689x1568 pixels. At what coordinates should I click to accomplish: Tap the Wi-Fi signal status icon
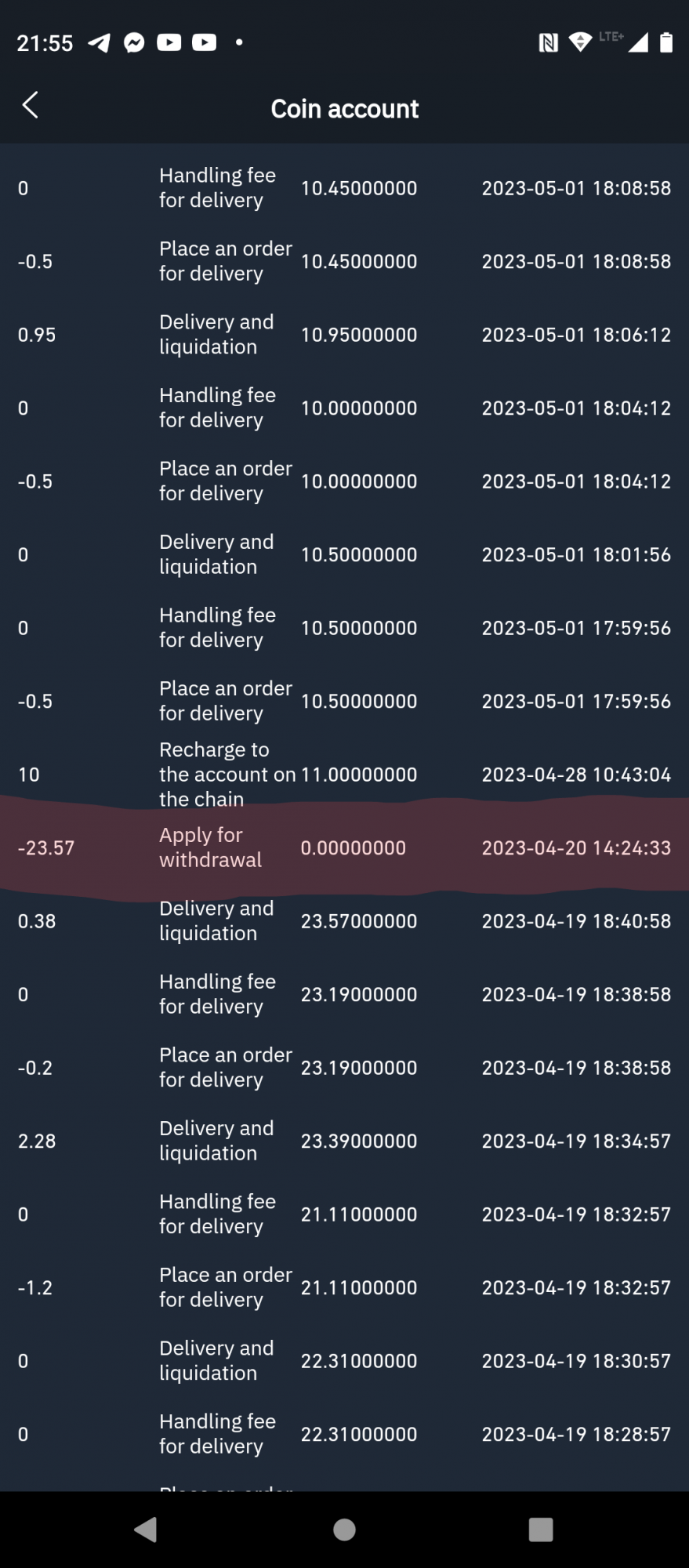580,42
